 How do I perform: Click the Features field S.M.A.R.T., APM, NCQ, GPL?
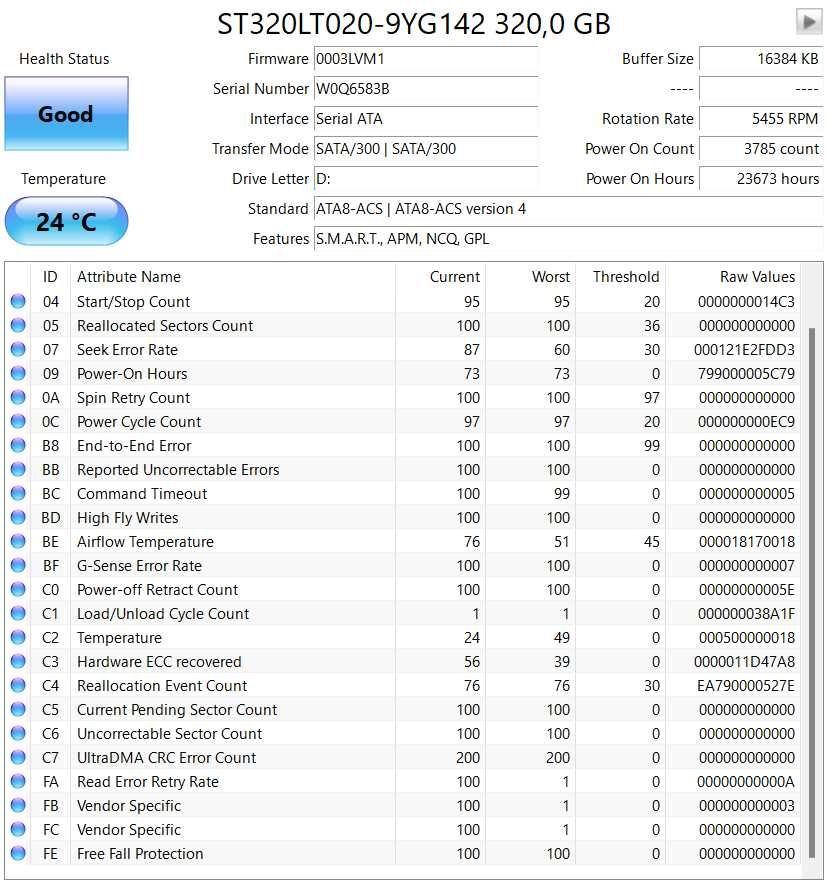point(568,239)
